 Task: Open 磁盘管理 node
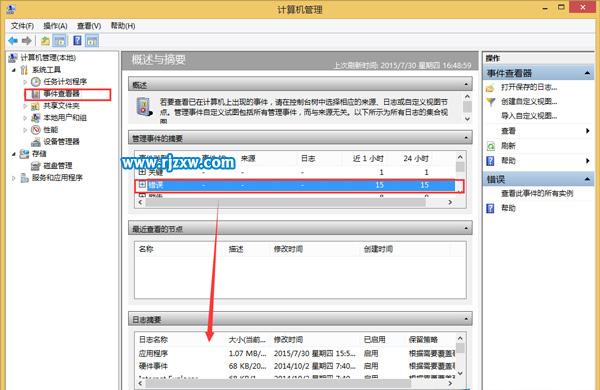(x=58, y=166)
